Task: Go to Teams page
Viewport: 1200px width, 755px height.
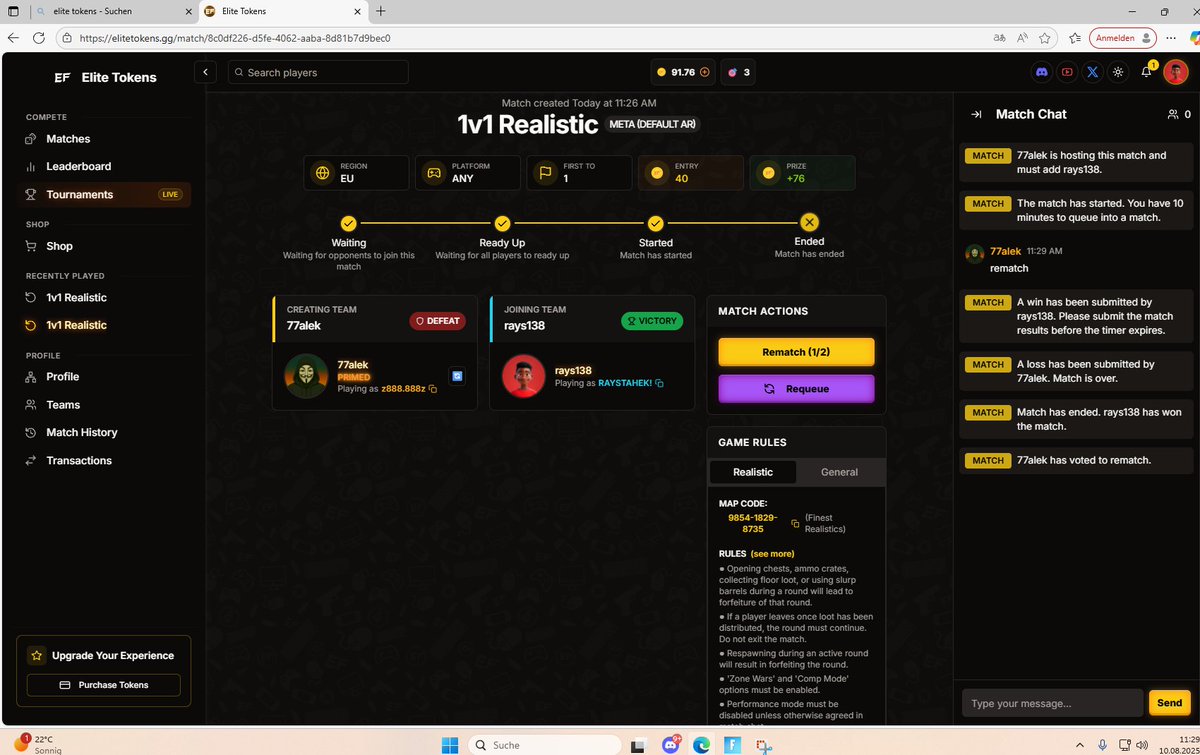Action: (x=63, y=404)
